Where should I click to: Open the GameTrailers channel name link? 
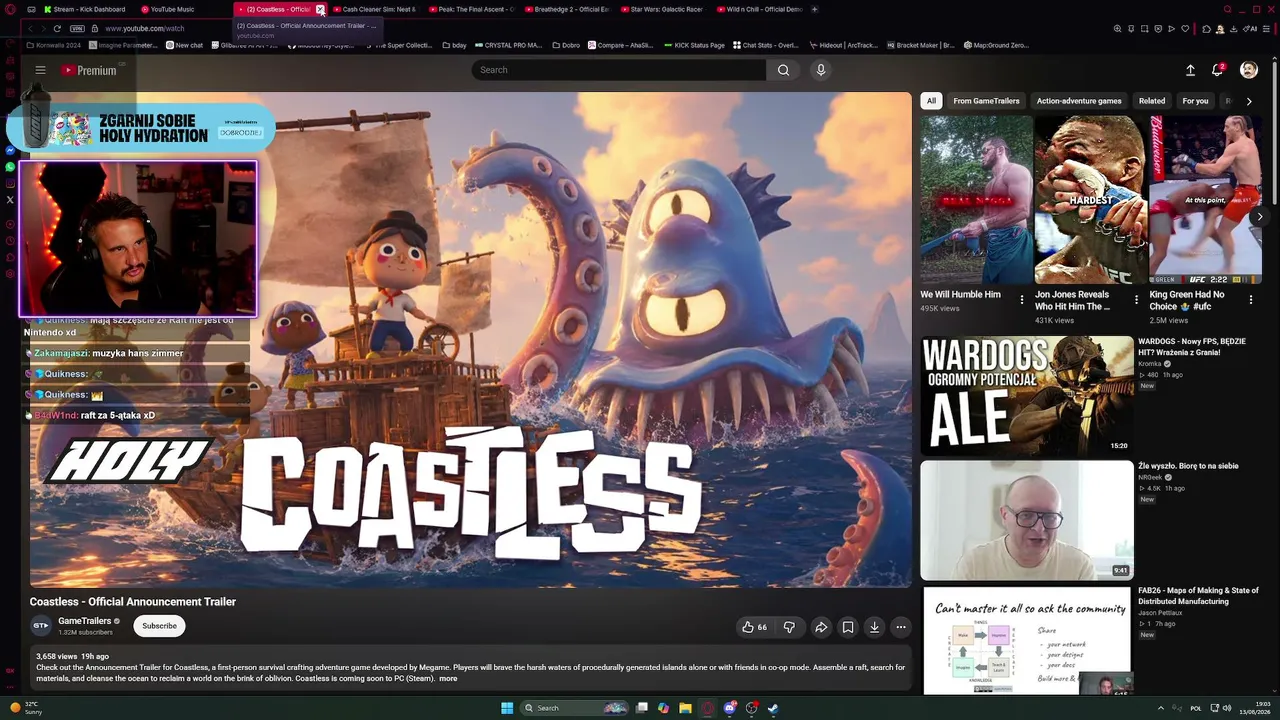click(84, 621)
